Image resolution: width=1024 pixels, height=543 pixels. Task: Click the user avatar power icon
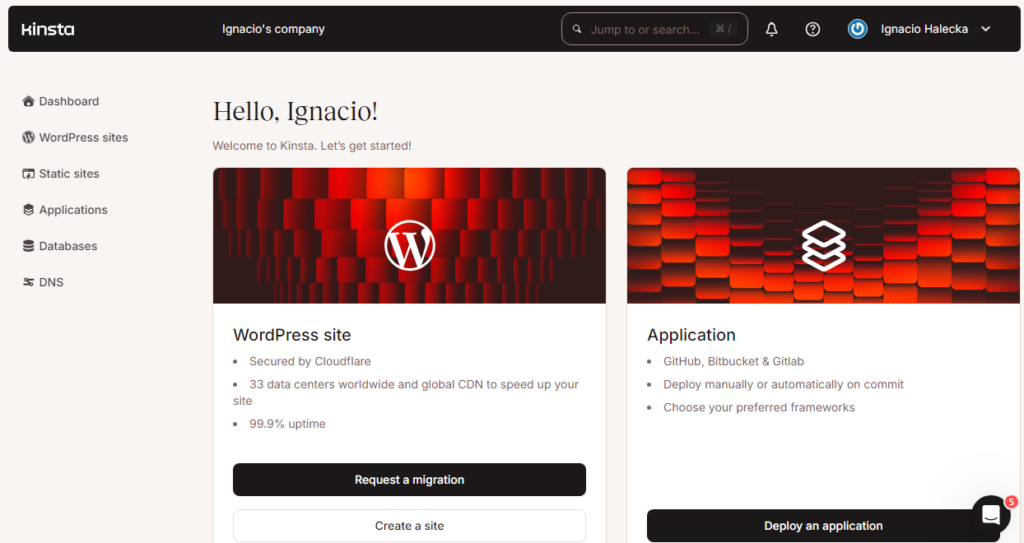click(x=857, y=29)
